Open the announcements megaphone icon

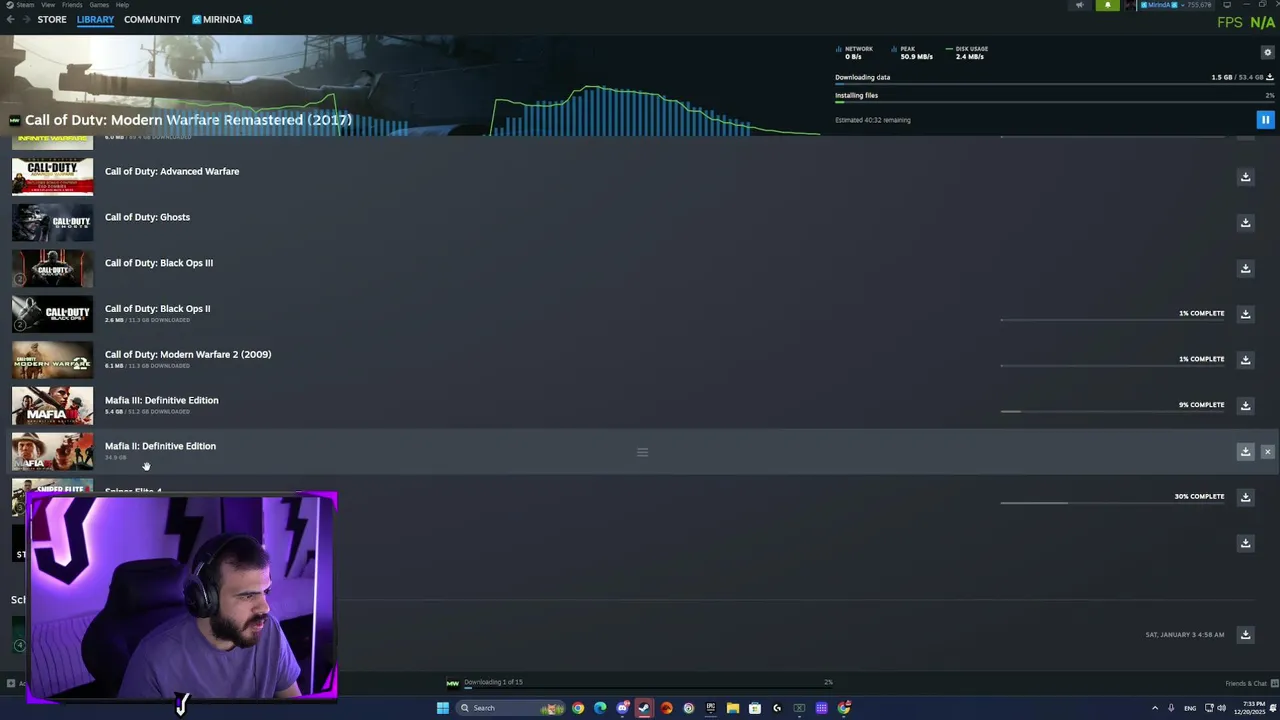tap(1079, 5)
